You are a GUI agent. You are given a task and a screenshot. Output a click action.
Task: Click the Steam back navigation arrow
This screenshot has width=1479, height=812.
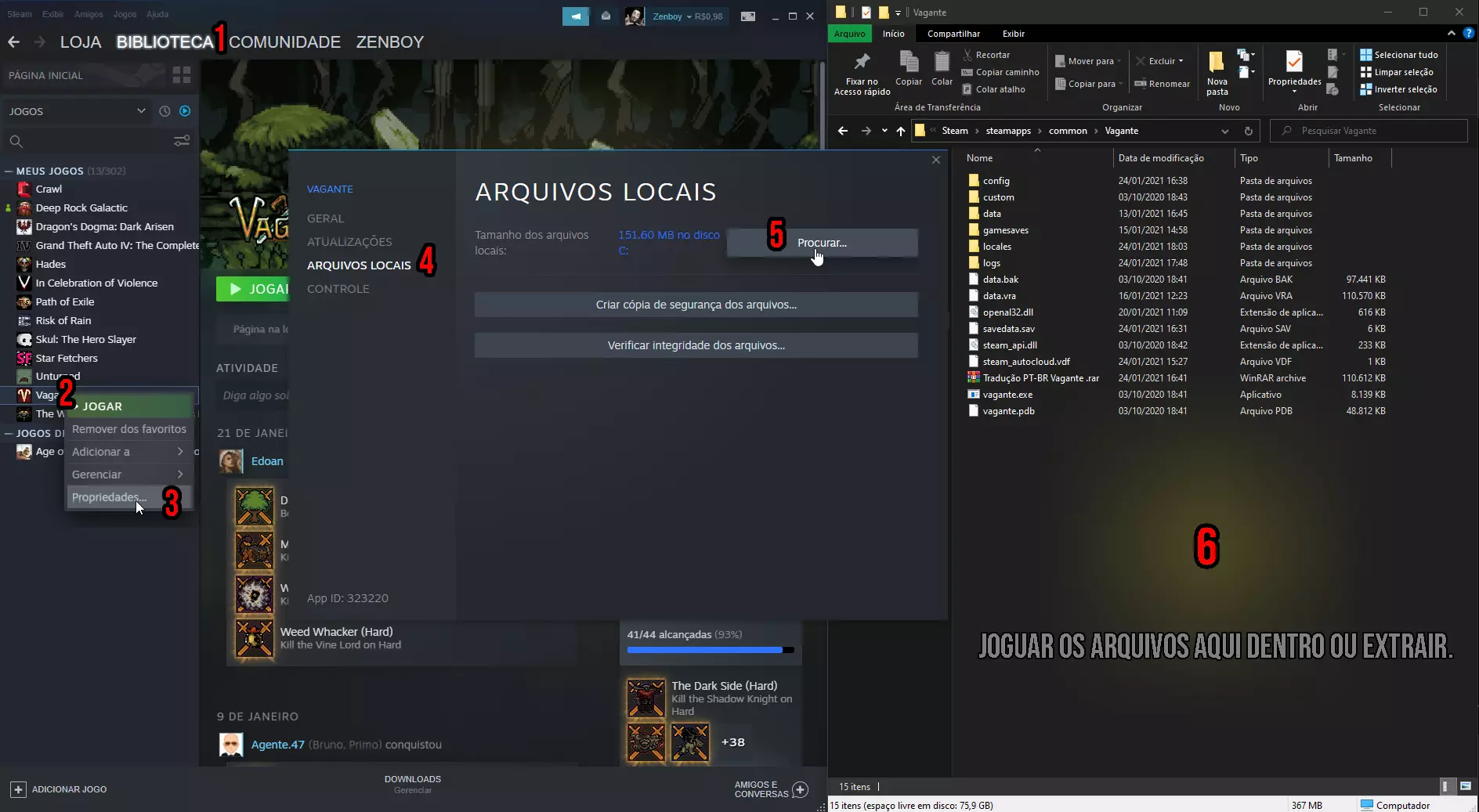pos(14,42)
